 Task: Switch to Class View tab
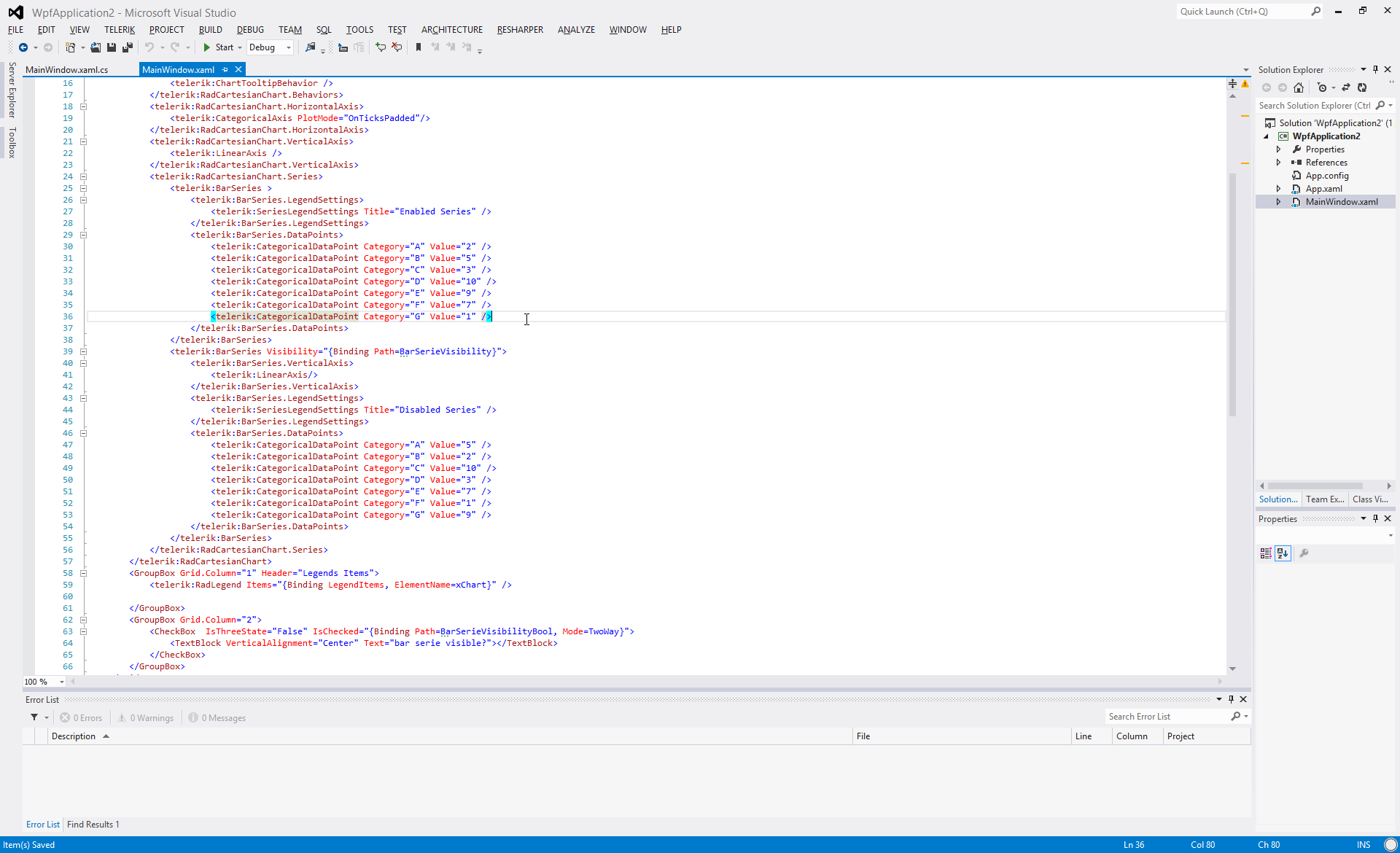pyautogui.click(x=1370, y=499)
